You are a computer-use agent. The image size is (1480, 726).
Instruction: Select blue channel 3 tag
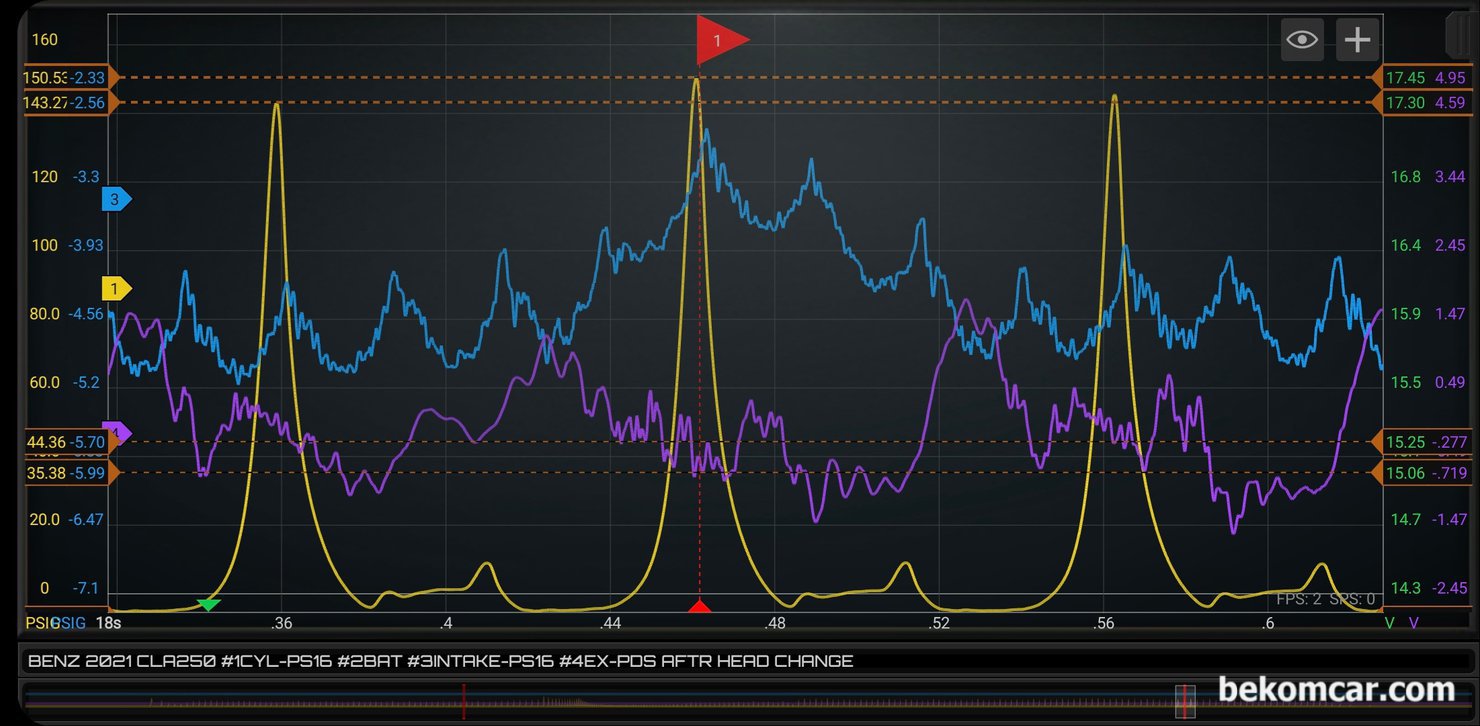[117, 199]
